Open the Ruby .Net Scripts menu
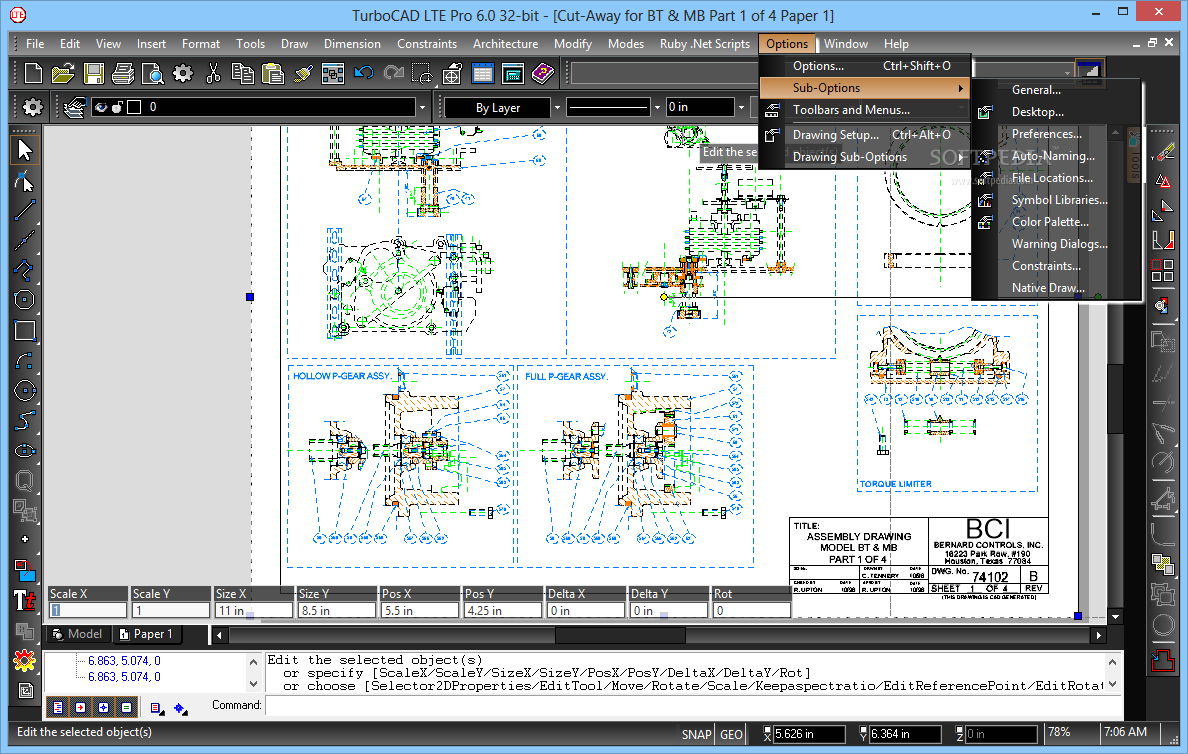This screenshot has height=754, width=1188. coord(705,44)
